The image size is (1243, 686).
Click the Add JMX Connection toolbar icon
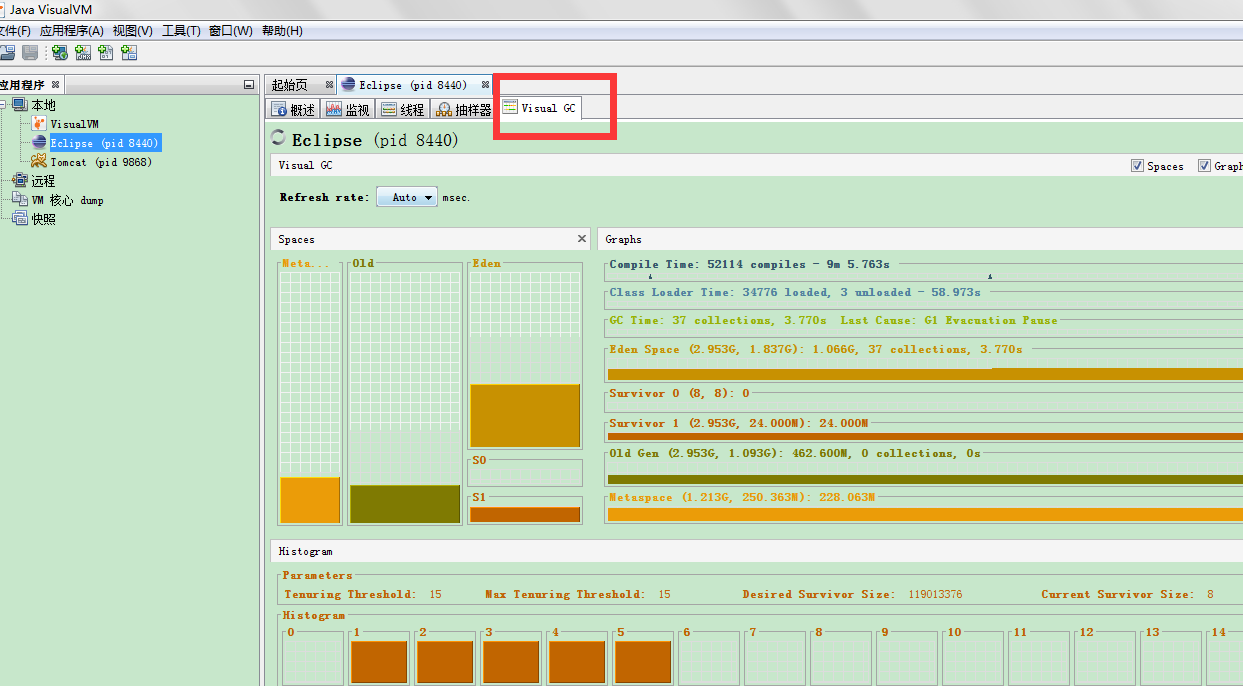click(83, 52)
